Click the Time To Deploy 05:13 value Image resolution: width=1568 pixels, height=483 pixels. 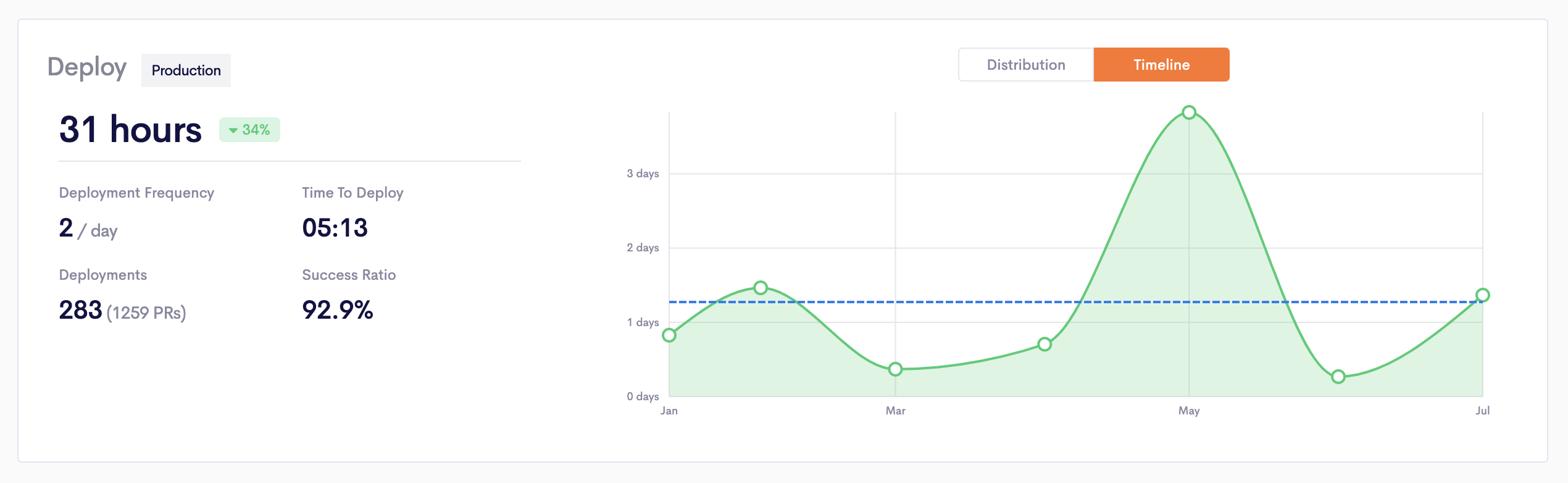335,228
